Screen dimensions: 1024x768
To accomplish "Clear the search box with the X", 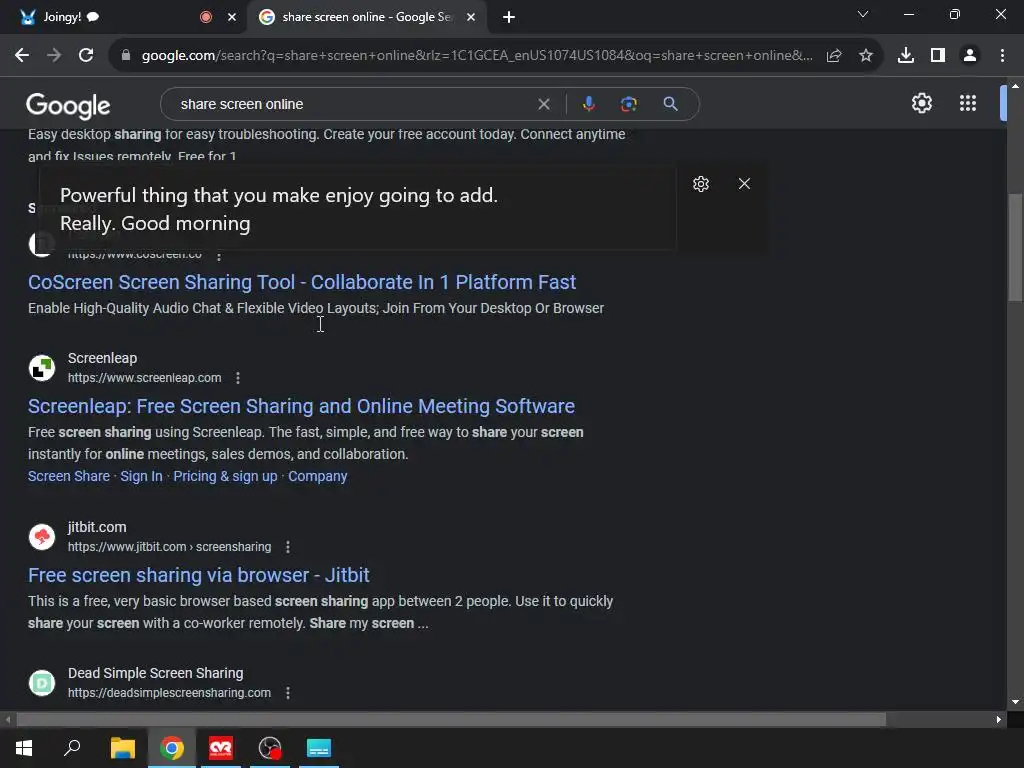I will tap(543, 104).
